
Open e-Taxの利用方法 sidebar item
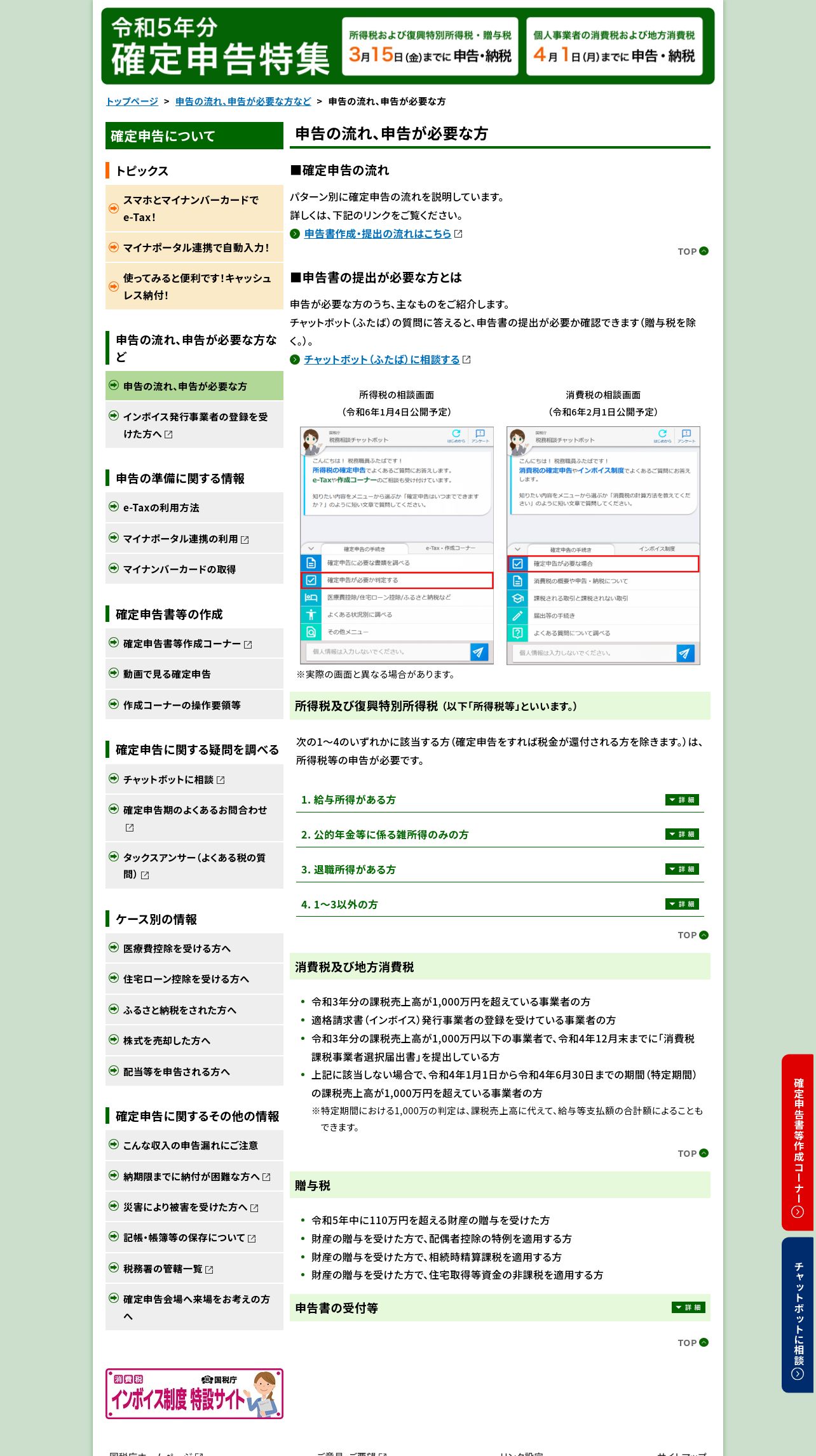click(x=194, y=508)
